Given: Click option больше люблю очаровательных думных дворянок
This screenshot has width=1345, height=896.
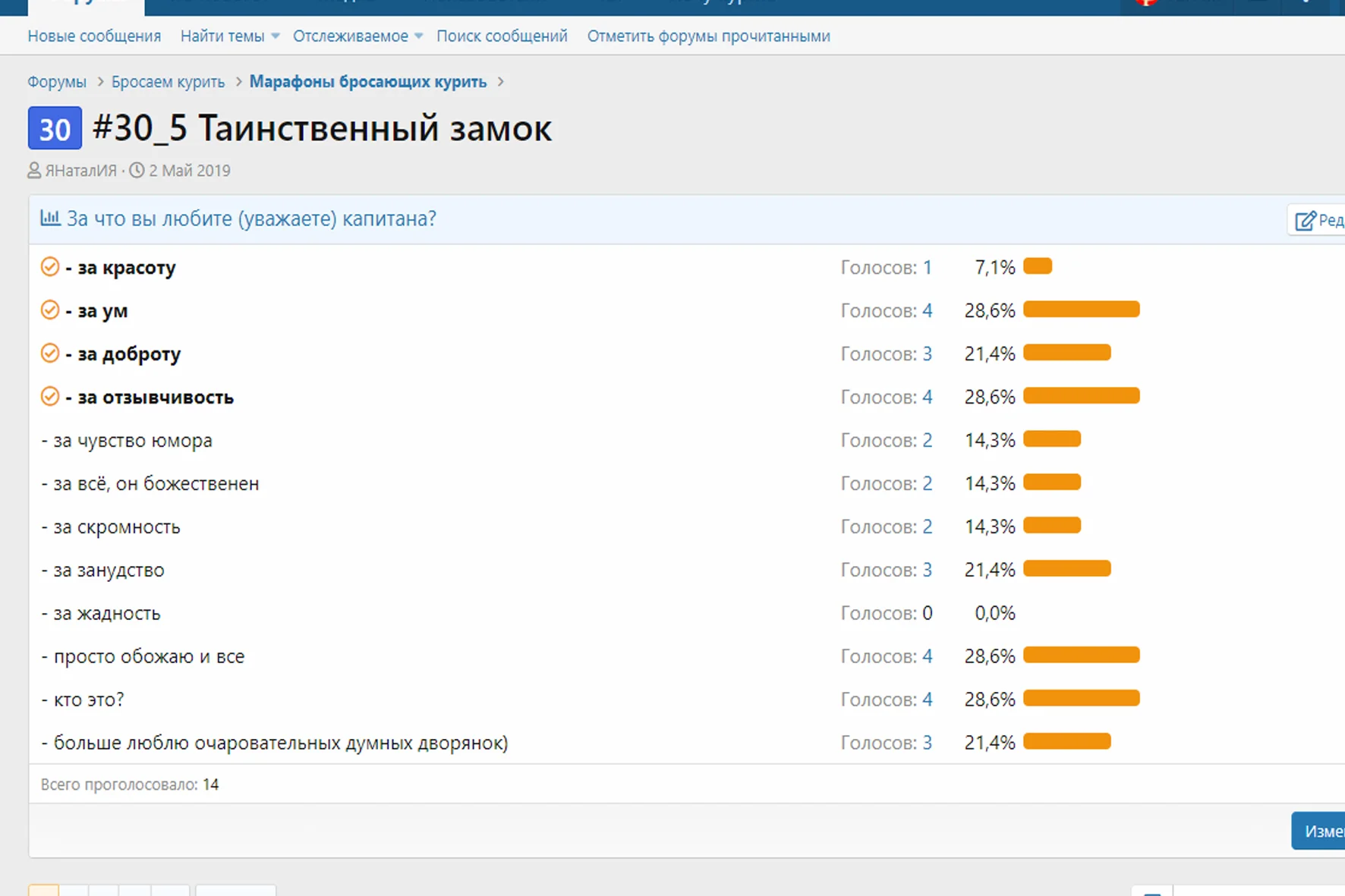Looking at the screenshot, I should tap(275, 744).
